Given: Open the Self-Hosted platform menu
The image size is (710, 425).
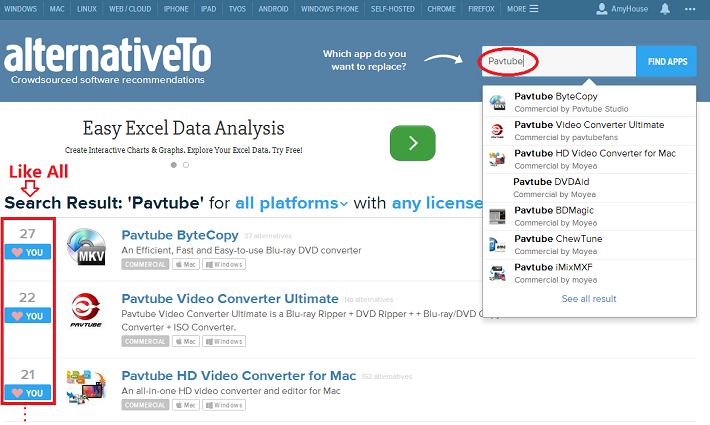Looking at the screenshot, I should tap(393, 9).
